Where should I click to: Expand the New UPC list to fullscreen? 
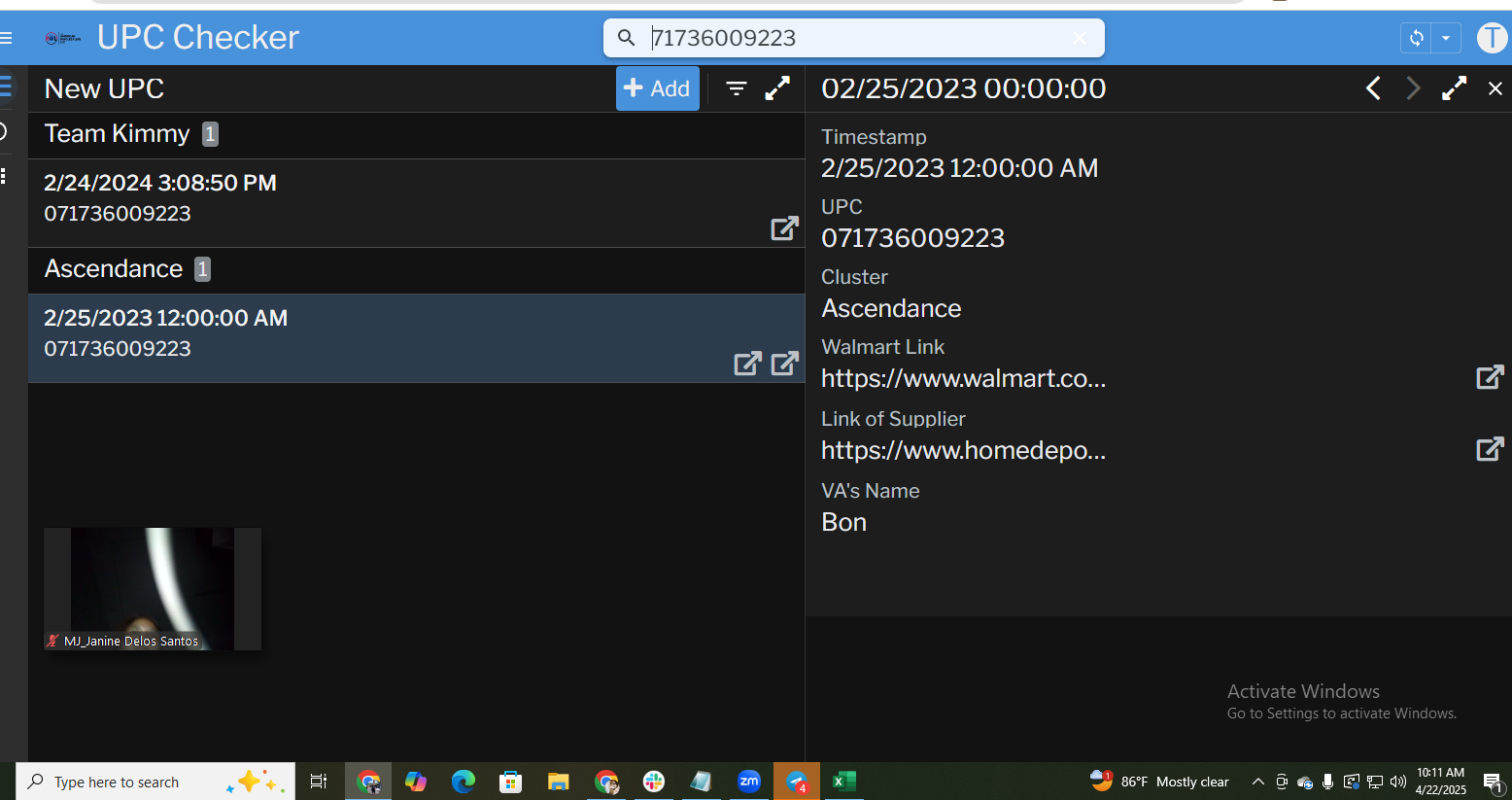coord(777,88)
